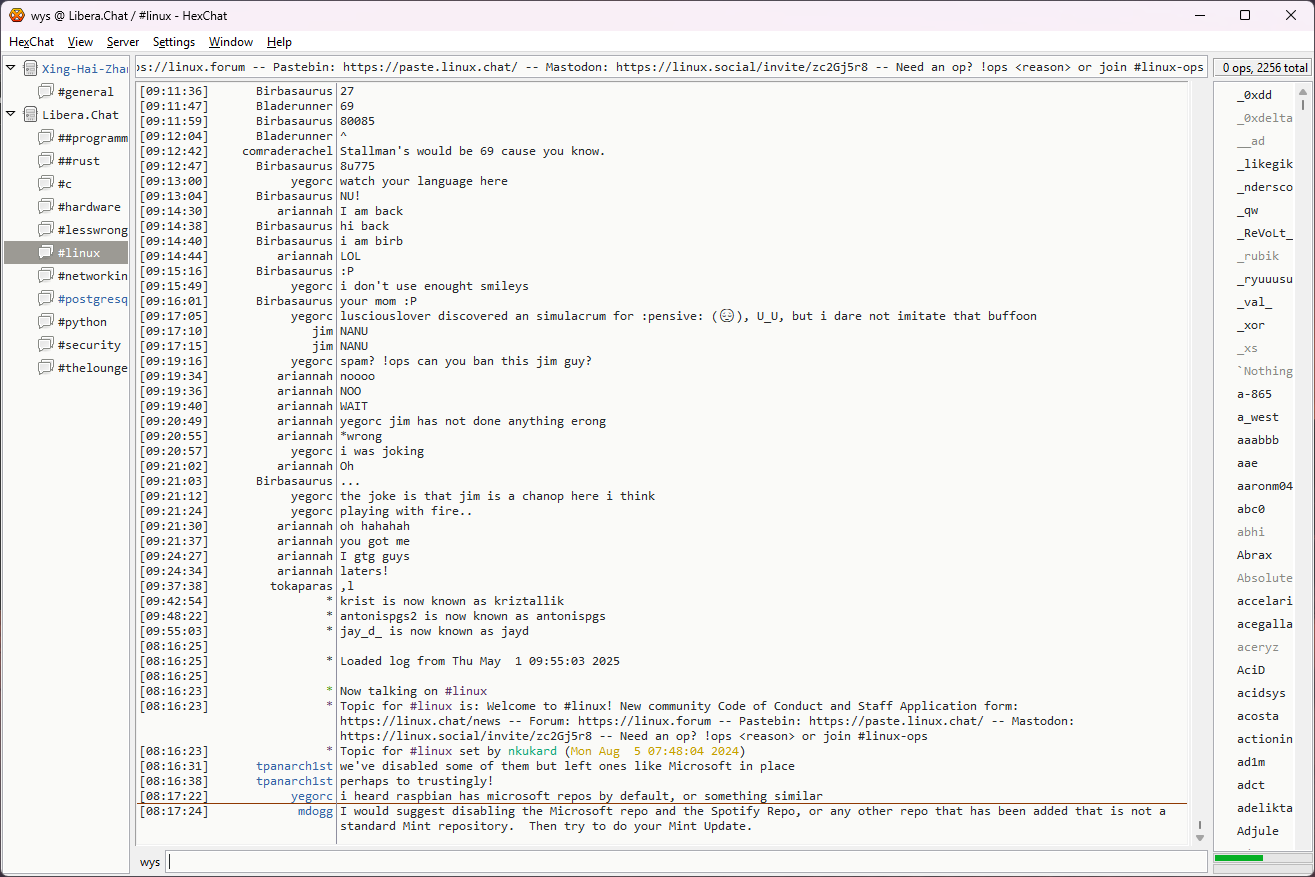Image resolution: width=1315 pixels, height=877 pixels.
Task: Click the Libera.Chat server icon
Action: (x=30, y=115)
